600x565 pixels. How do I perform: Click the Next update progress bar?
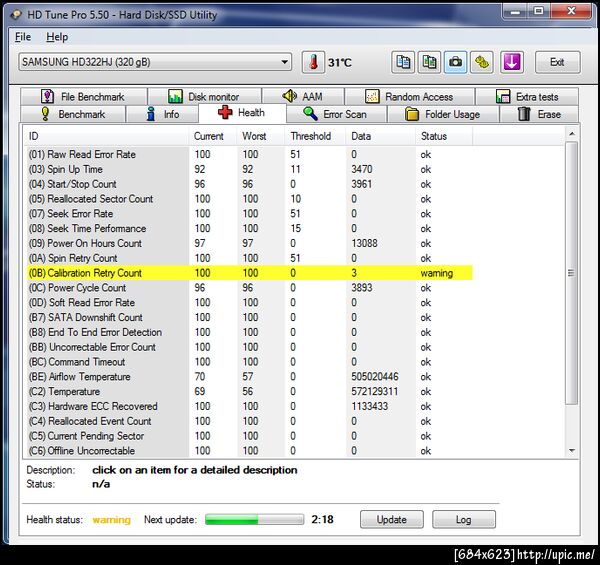[x=254, y=519]
